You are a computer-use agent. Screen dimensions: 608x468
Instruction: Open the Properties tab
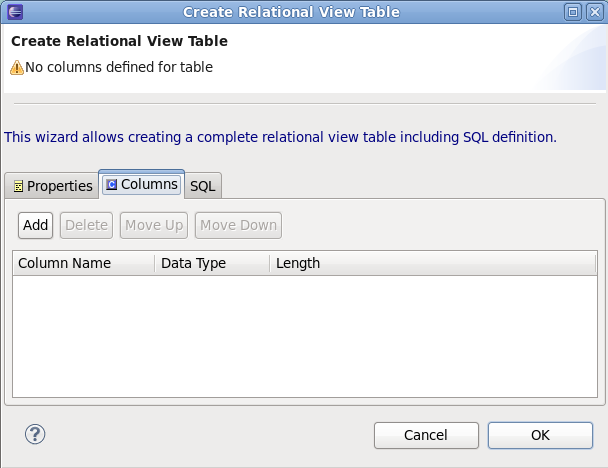point(59,186)
